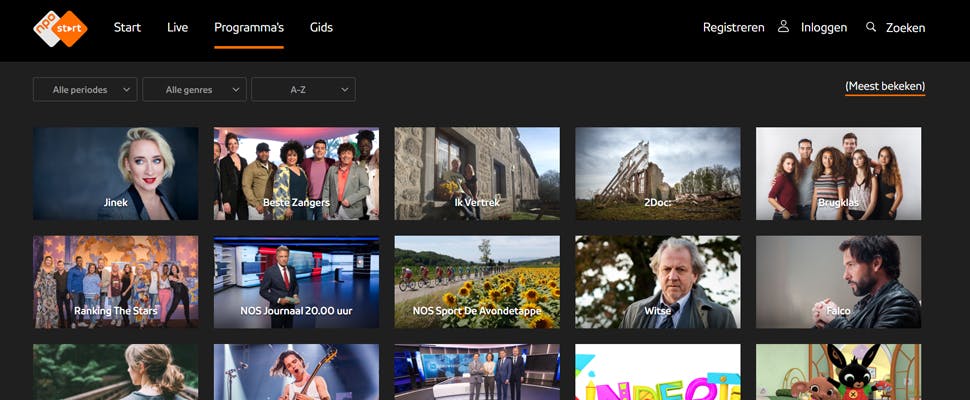Viewport: 970px width, 400px height.
Task: Open the Ranking The Stars thumbnail
Action: [x=116, y=282]
